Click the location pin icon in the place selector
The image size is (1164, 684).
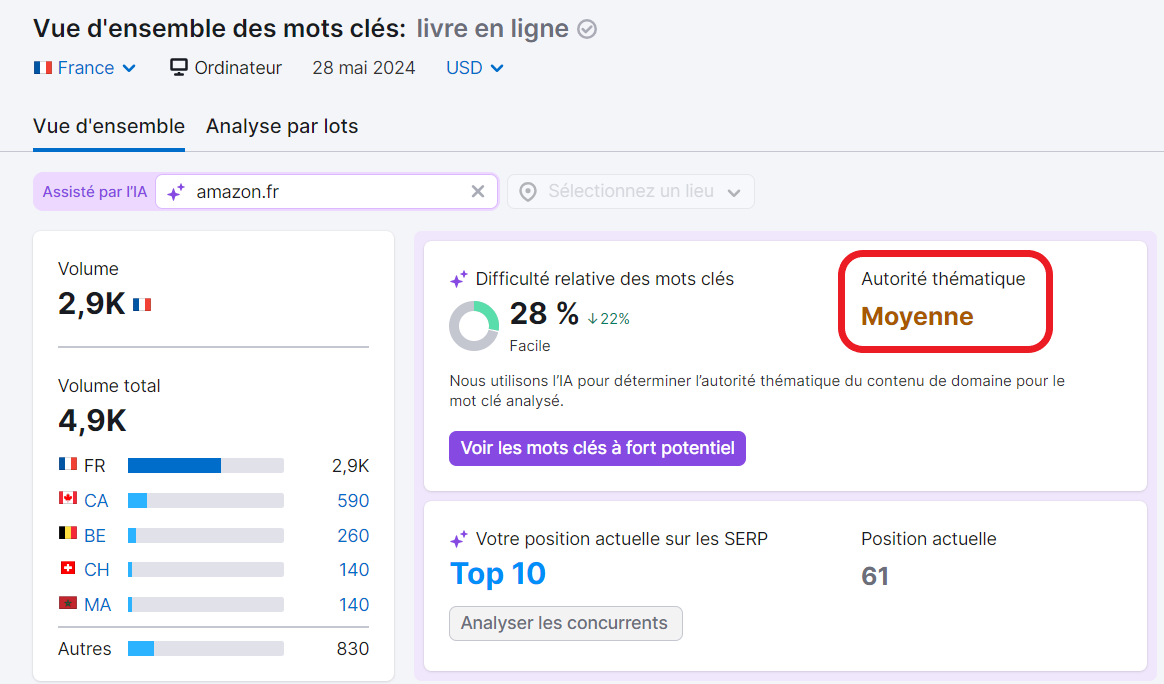pyautogui.click(x=527, y=191)
